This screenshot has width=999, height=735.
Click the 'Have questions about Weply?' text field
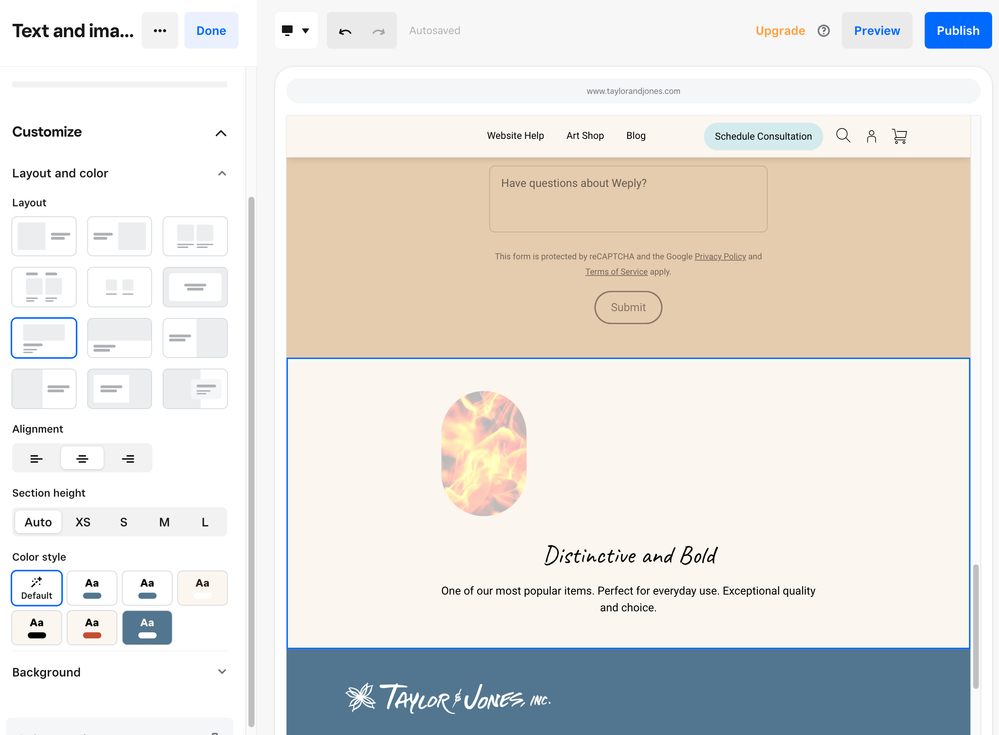tap(628, 199)
